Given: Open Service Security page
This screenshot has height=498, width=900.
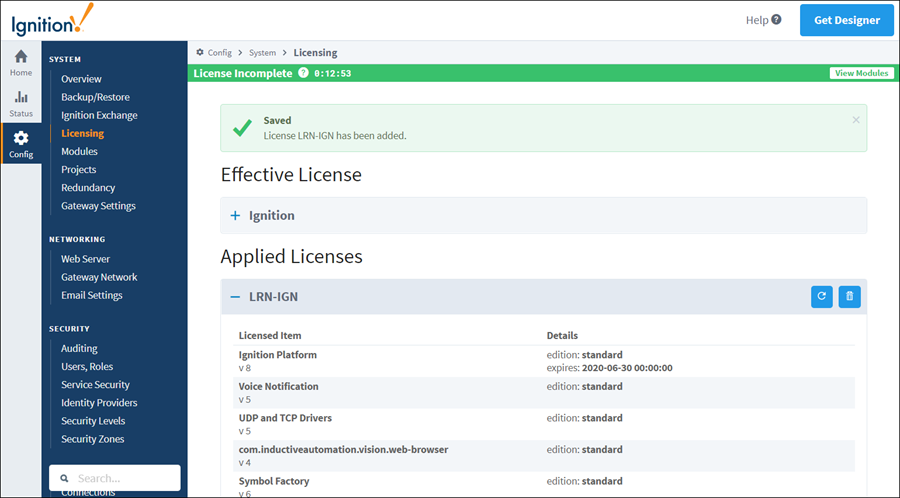Looking at the screenshot, I should click(95, 384).
